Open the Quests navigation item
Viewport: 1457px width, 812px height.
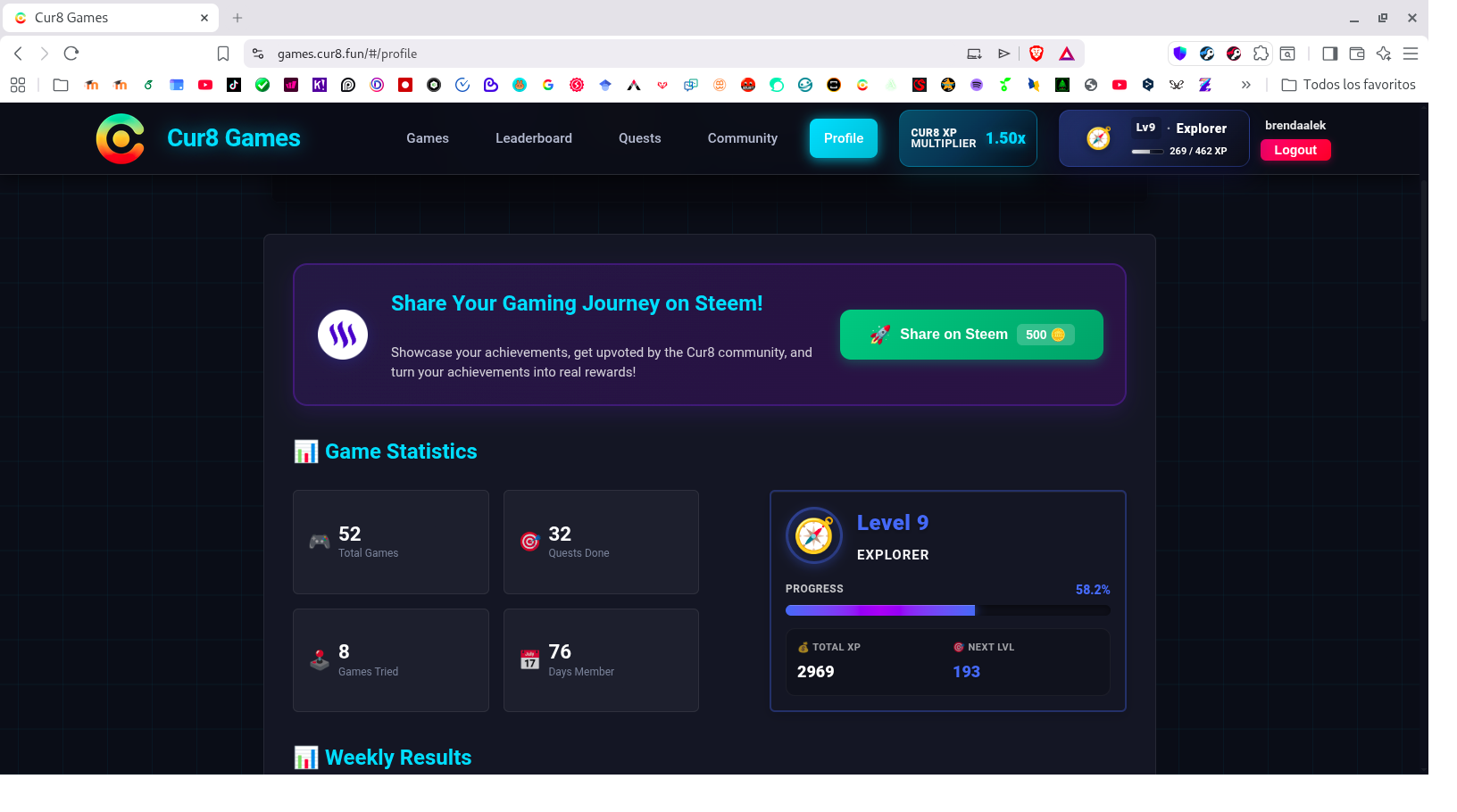tap(640, 138)
